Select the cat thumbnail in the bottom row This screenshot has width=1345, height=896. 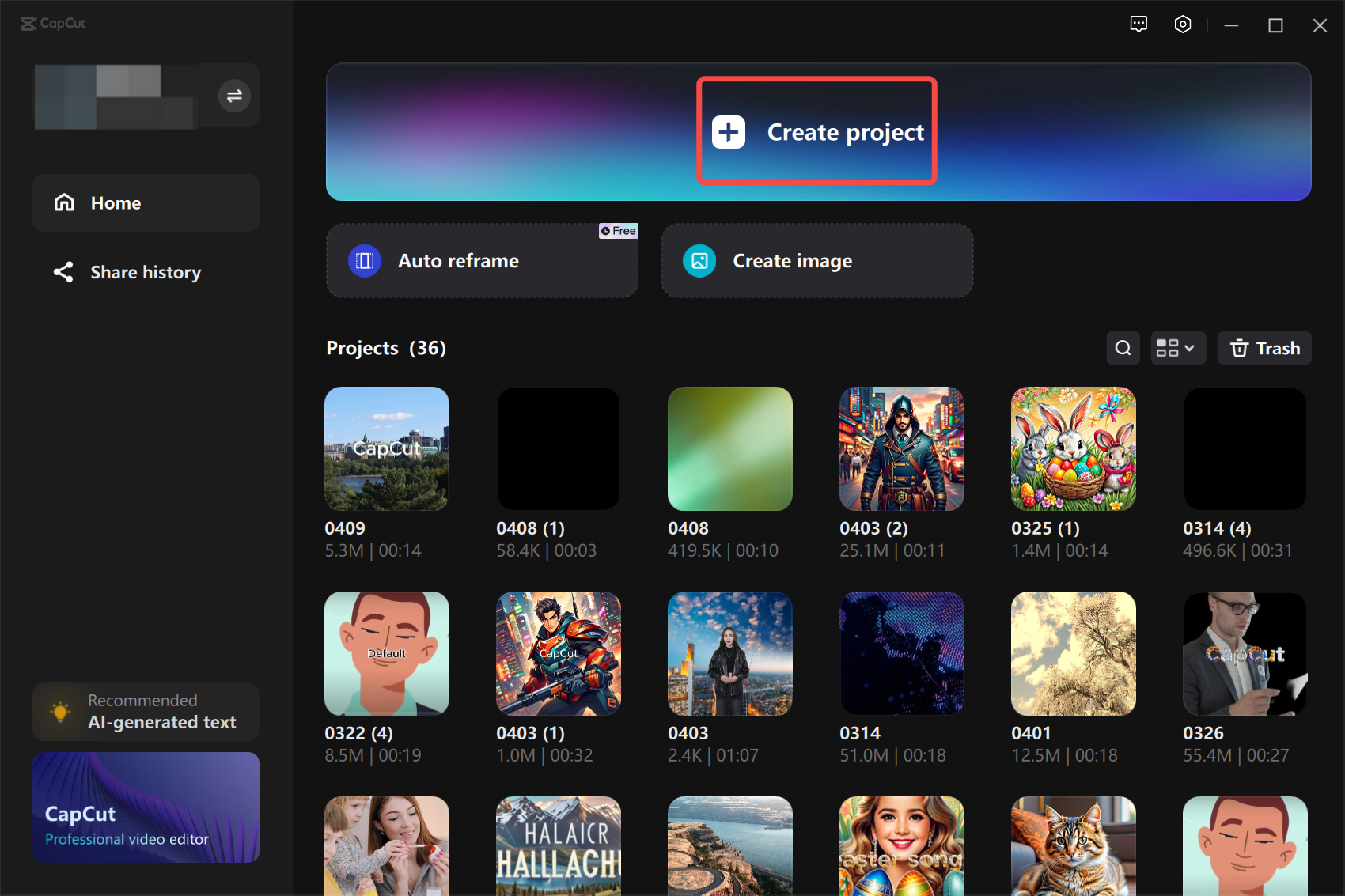point(1073,846)
